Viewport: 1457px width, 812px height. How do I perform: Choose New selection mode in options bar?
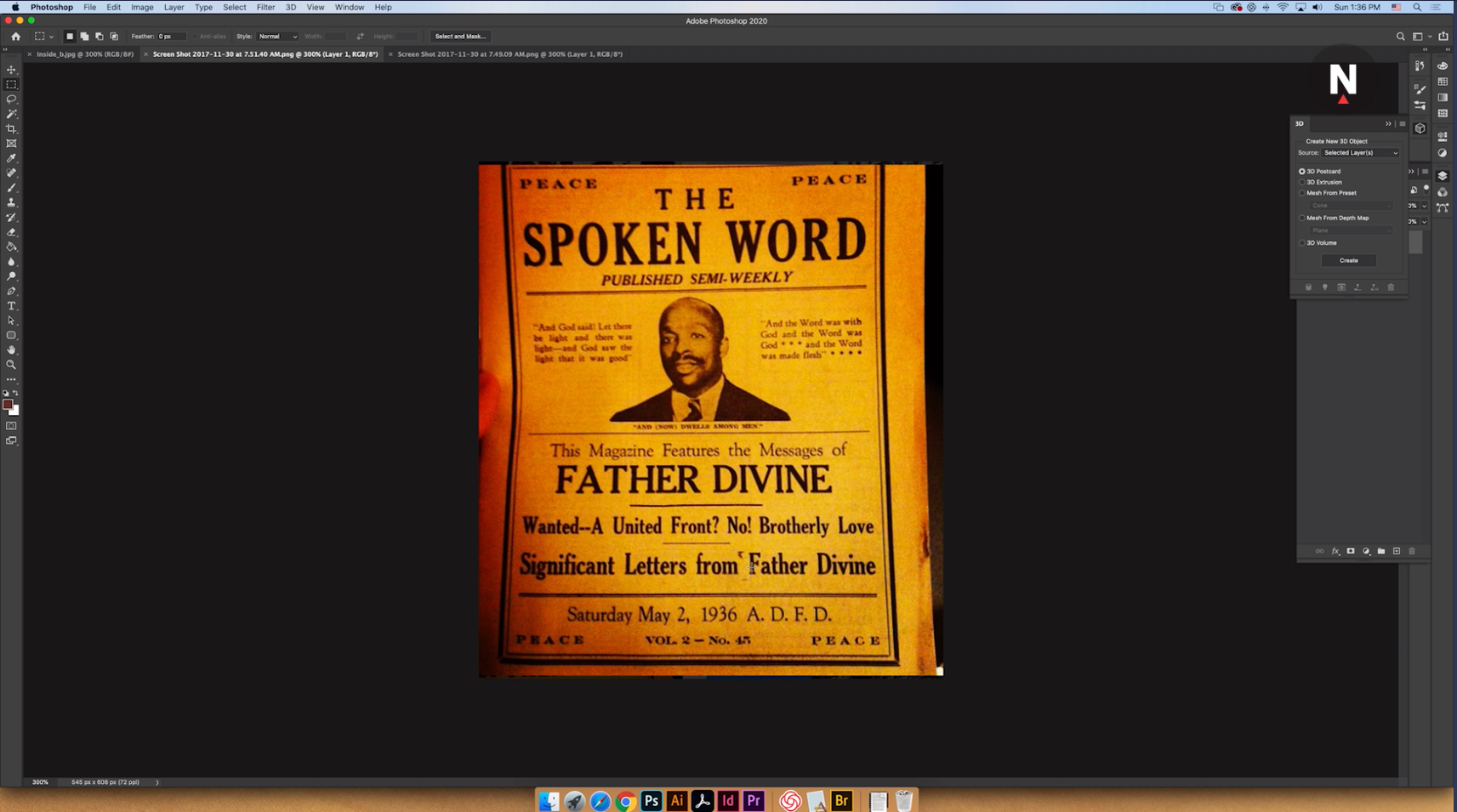click(x=70, y=37)
